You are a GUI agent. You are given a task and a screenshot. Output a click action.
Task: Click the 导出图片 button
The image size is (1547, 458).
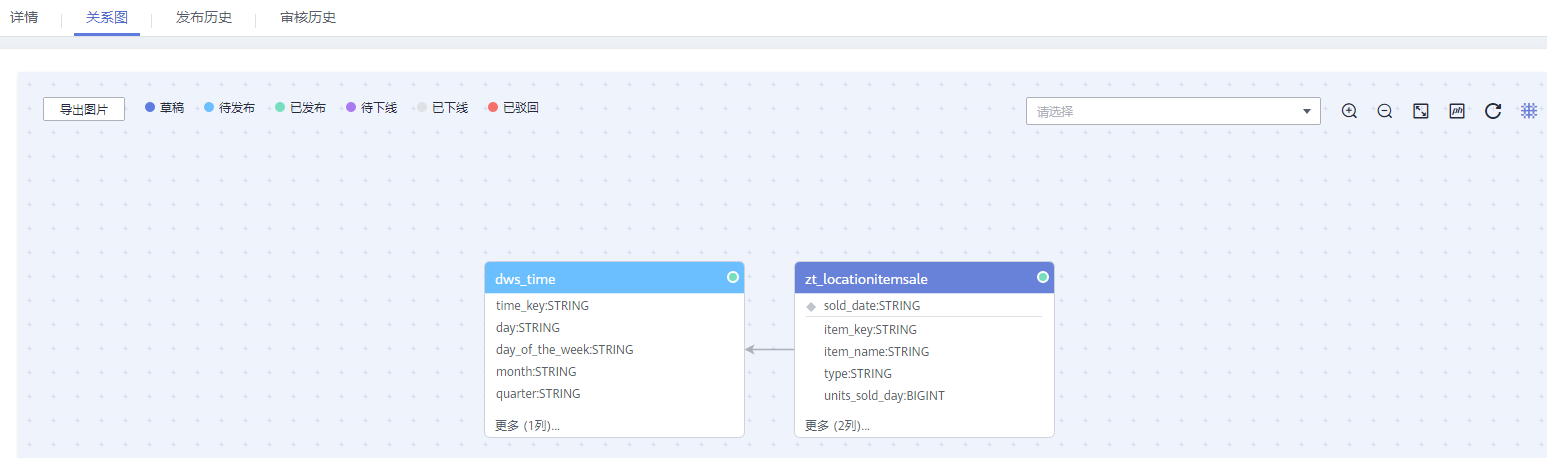point(84,109)
